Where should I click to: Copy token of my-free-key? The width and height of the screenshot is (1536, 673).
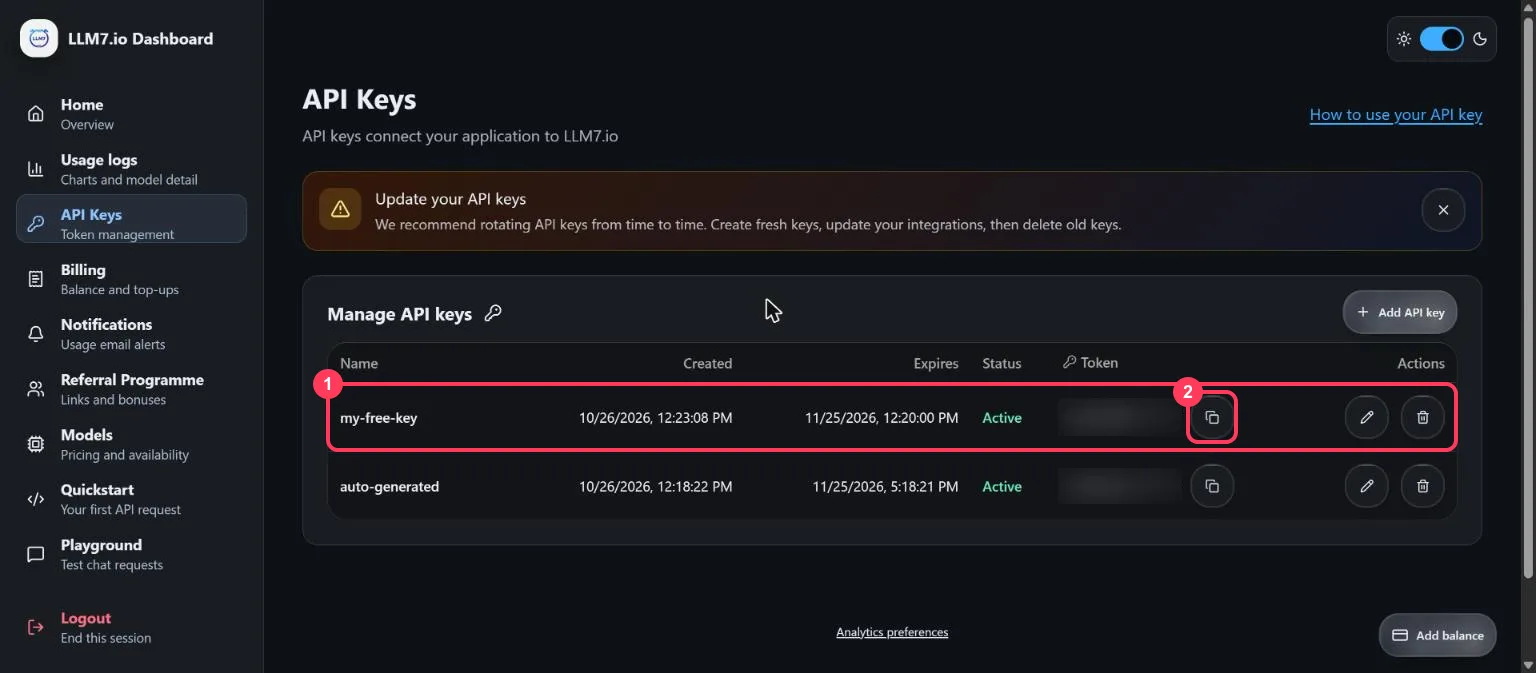click(1212, 418)
